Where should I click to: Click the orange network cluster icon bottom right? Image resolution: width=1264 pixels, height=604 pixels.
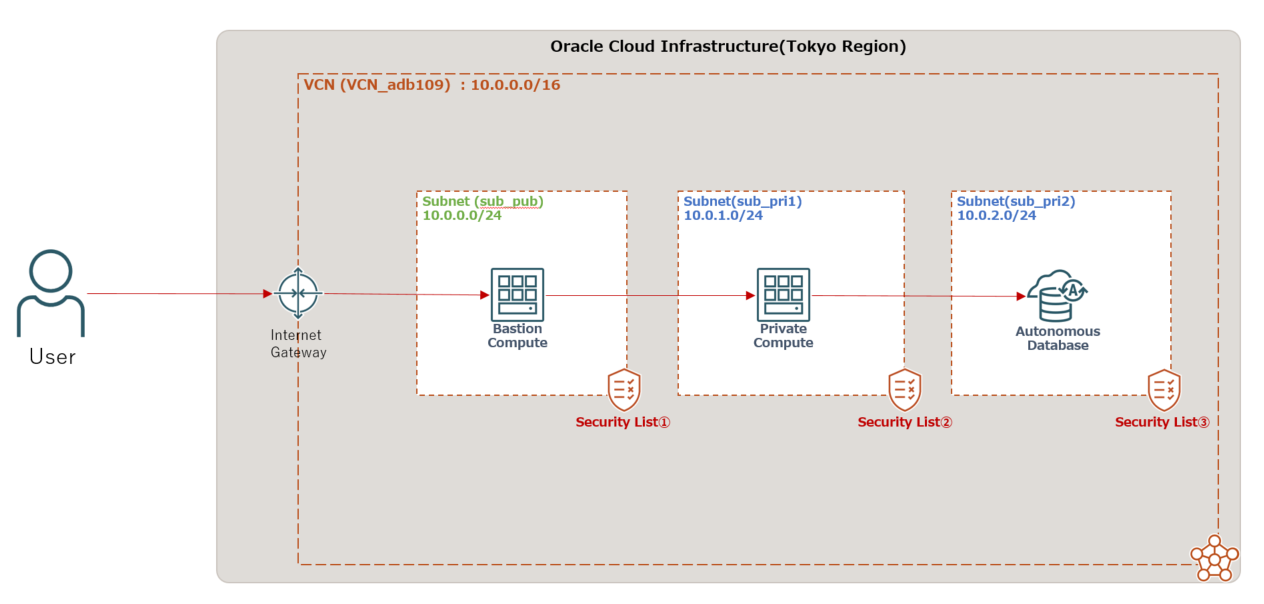pos(1213,560)
